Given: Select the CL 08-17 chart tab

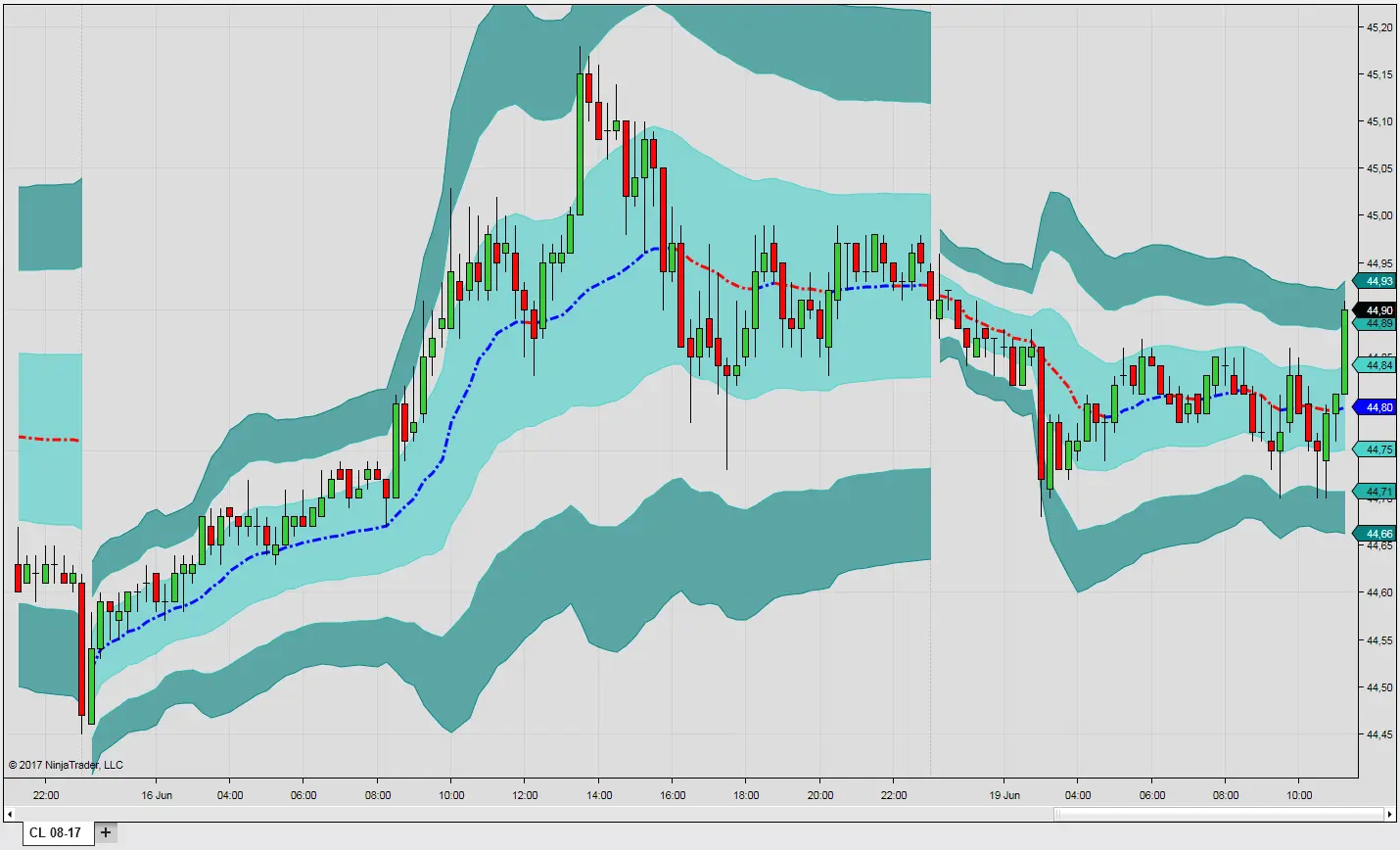Looking at the screenshot, I should click(x=57, y=832).
